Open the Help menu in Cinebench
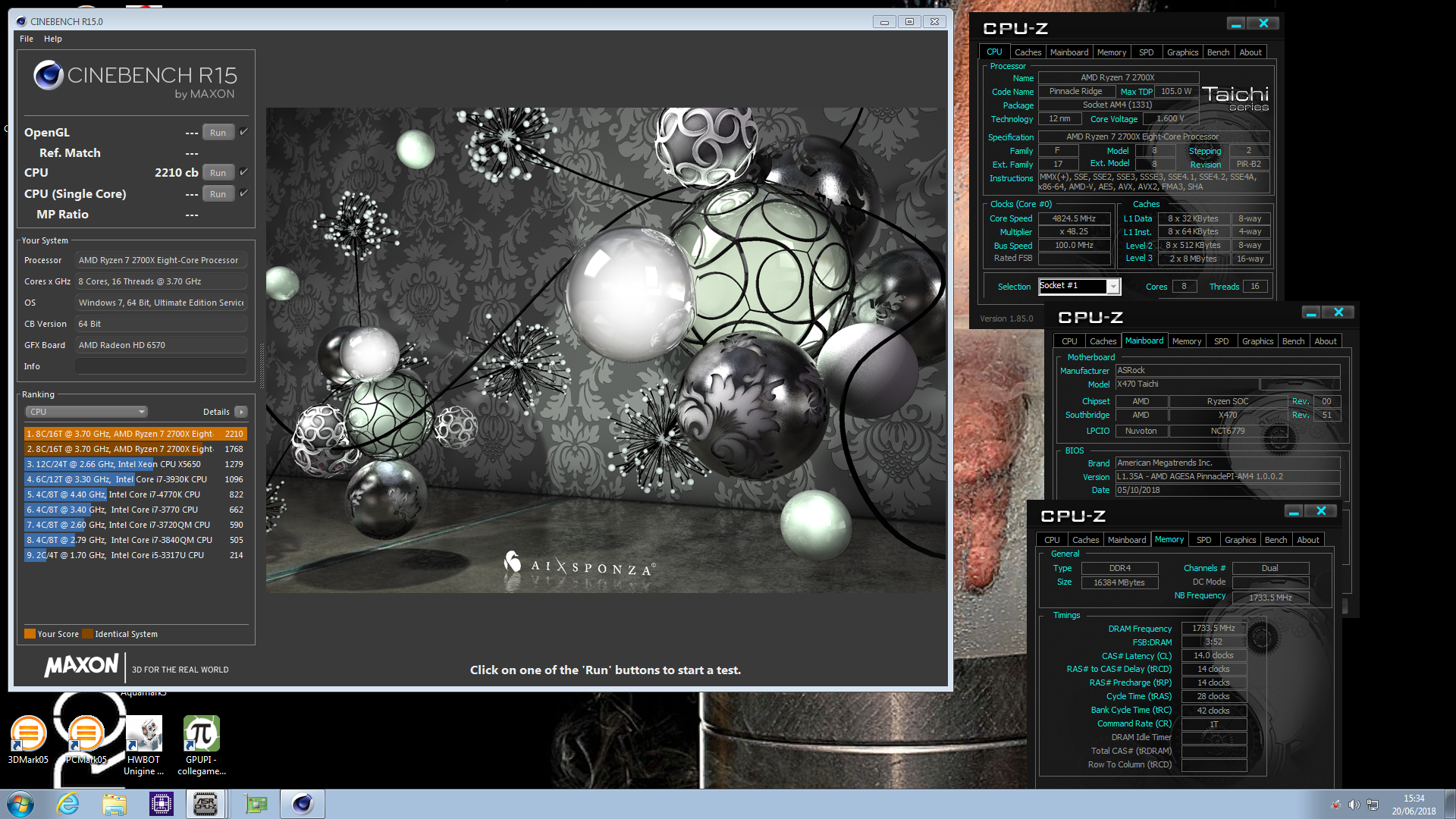The image size is (1456, 819). [53, 39]
